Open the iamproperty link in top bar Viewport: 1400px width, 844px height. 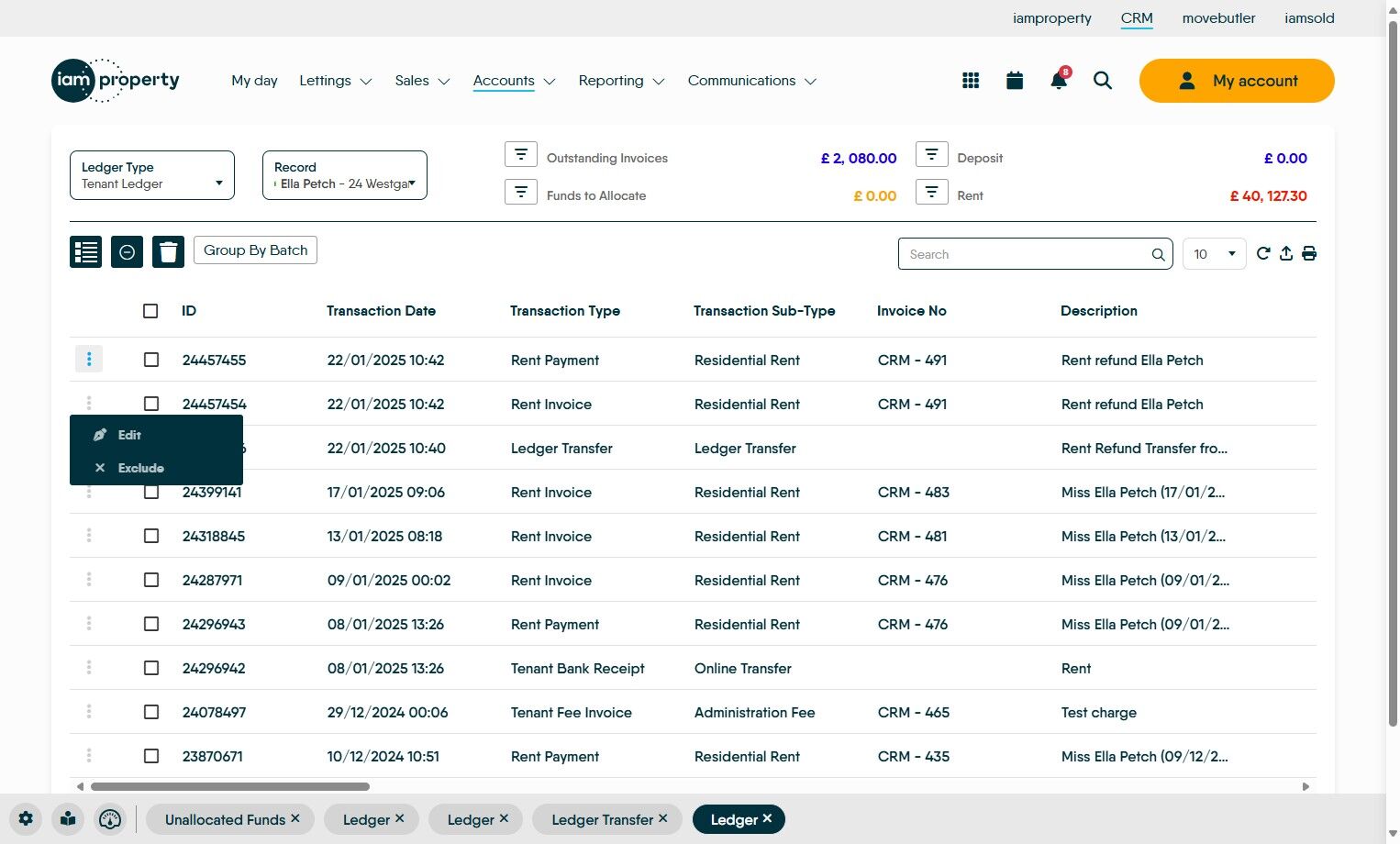click(x=1052, y=18)
